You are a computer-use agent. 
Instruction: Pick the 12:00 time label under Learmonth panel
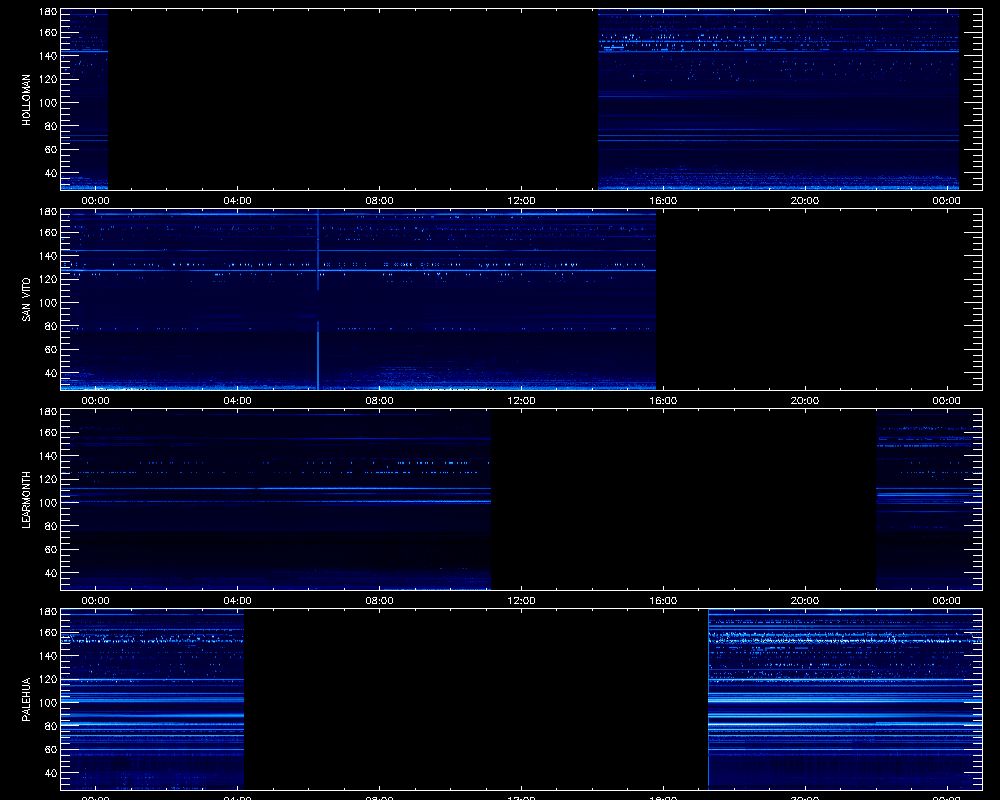(x=521, y=600)
